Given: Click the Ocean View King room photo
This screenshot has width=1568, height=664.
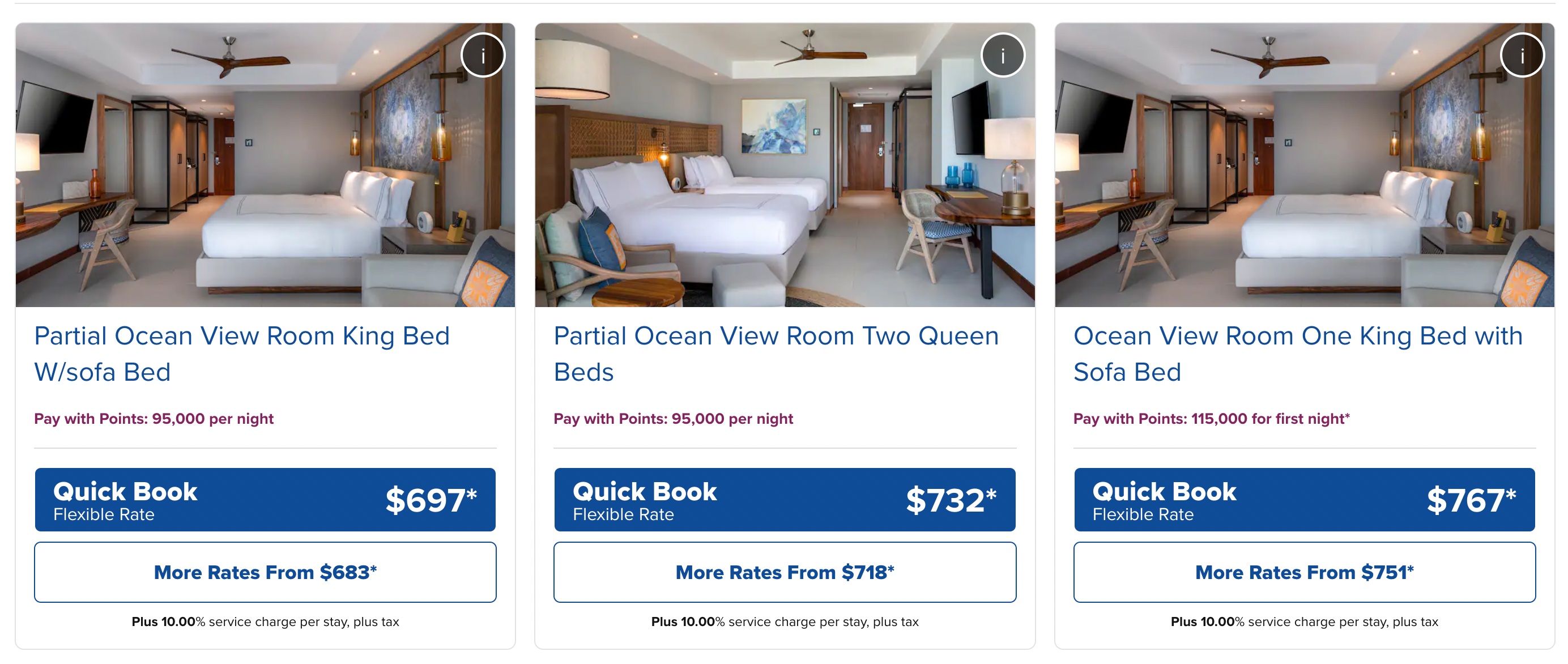Looking at the screenshot, I should click(1305, 165).
